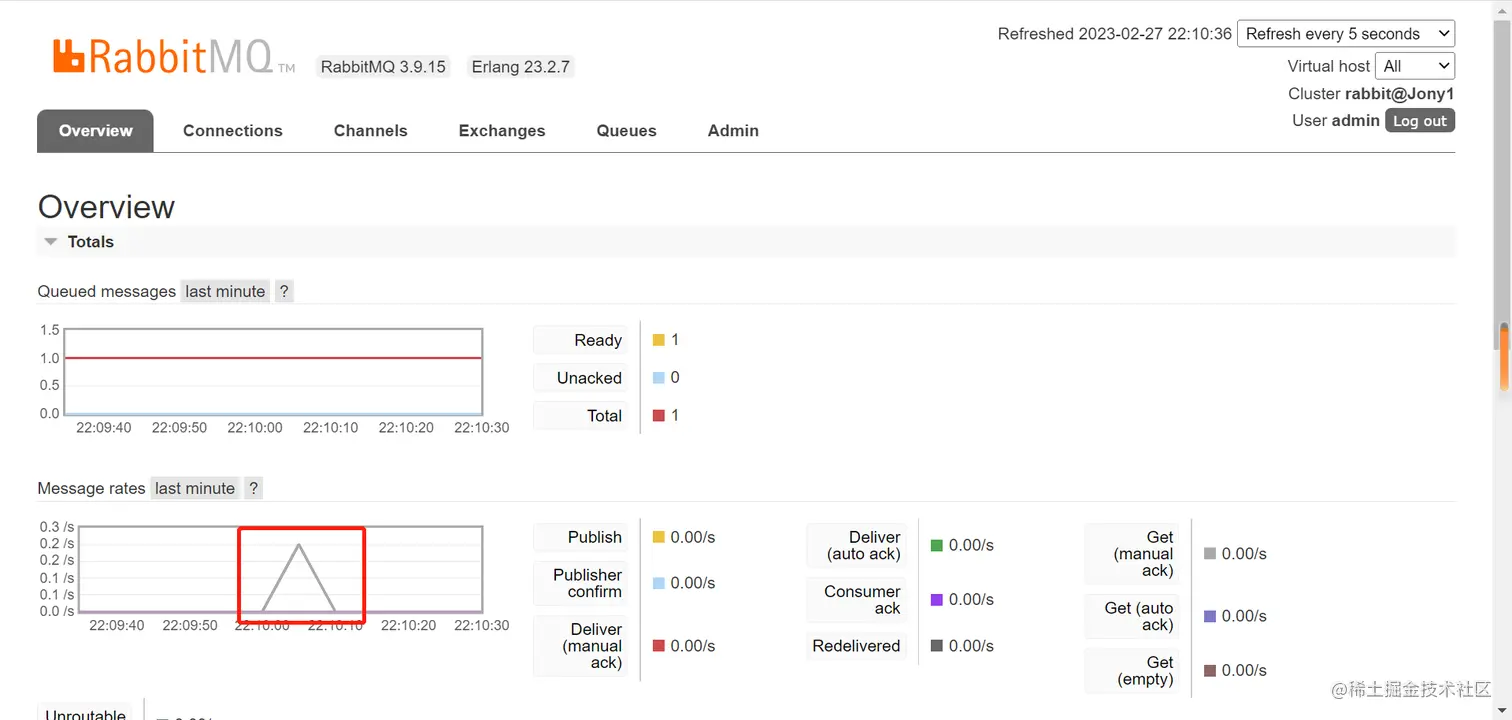Click the Message rates chart
Viewport: 1512px width, 720px height.
coord(280,569)
